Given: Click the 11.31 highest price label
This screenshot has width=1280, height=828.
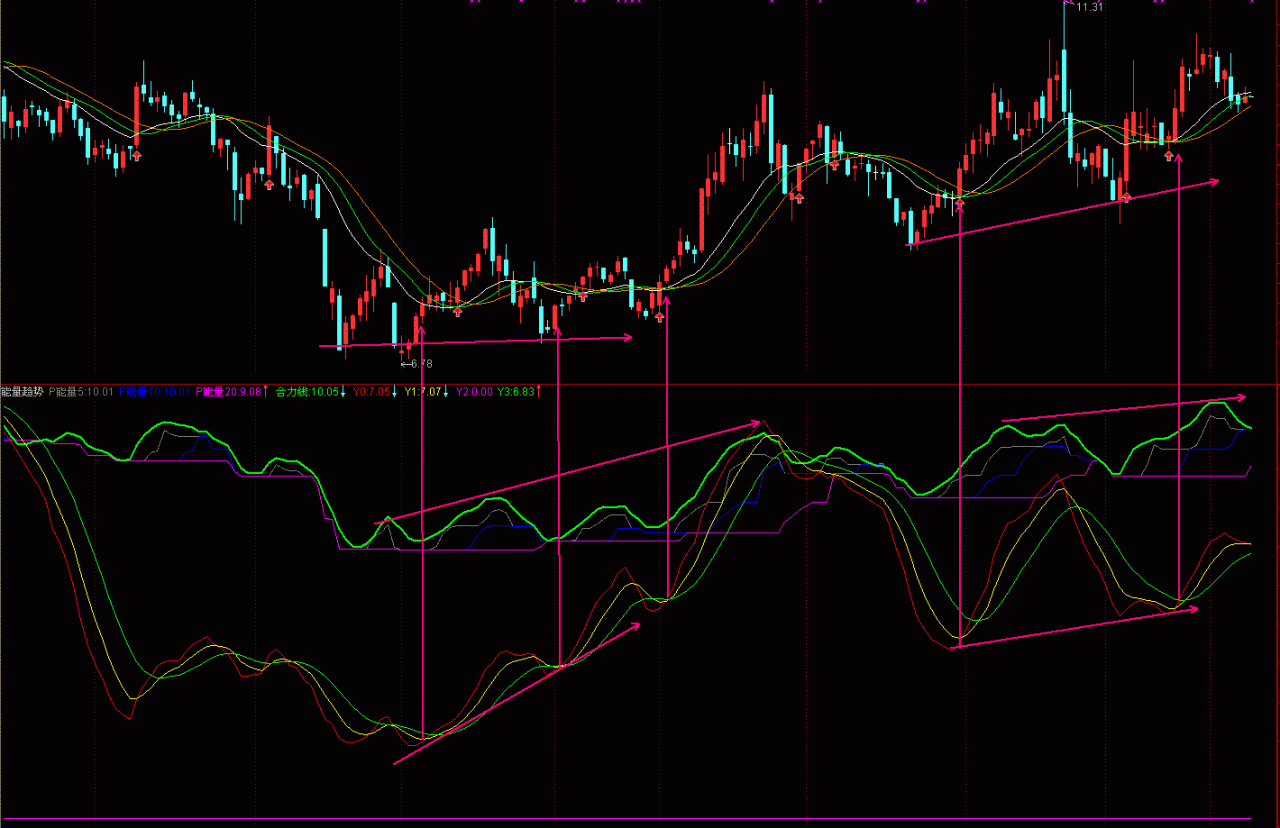Looking at the screenshot, I should [x=1089, y=8].
